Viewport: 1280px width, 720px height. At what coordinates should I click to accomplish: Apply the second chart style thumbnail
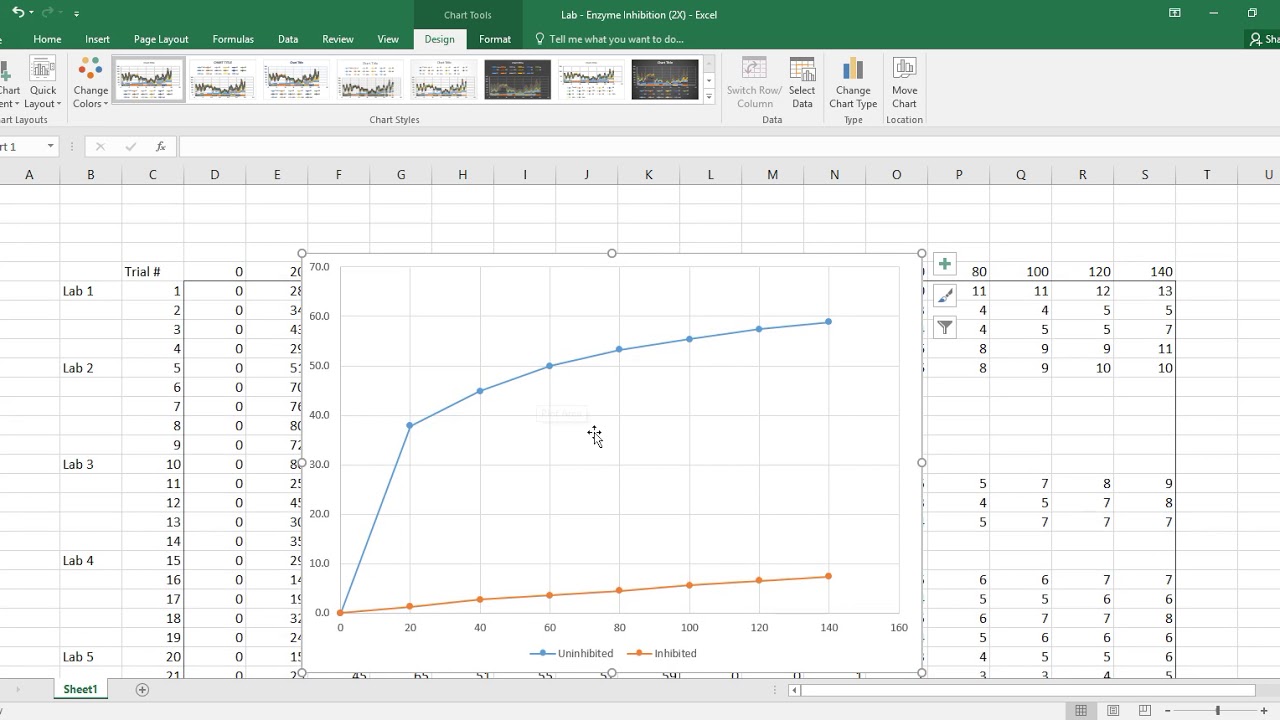point(222,79)
